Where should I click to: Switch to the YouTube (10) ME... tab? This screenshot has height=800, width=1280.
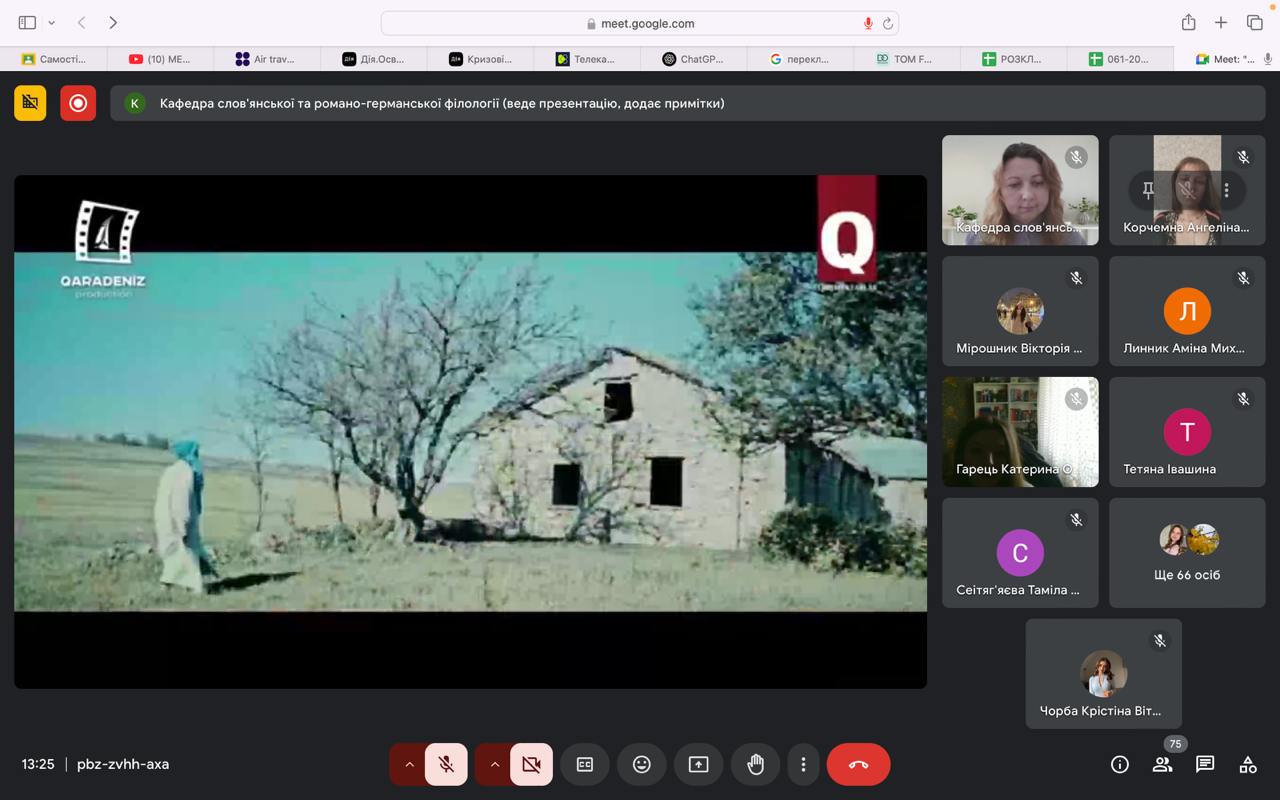160,59
